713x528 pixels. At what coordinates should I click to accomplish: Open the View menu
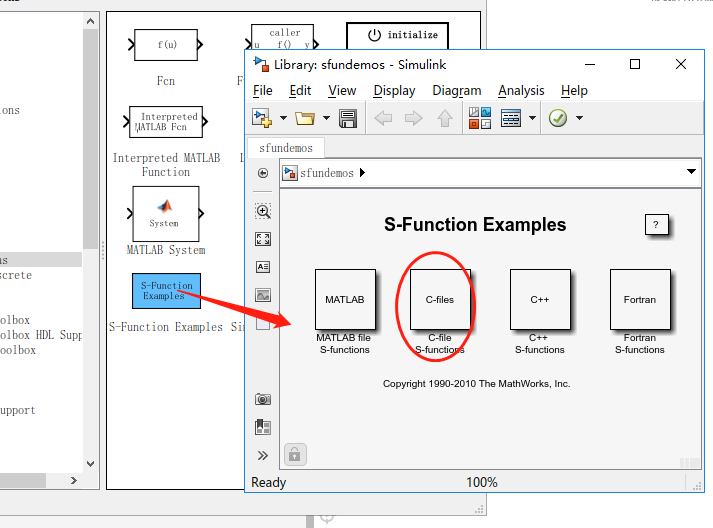click(342, 91)
